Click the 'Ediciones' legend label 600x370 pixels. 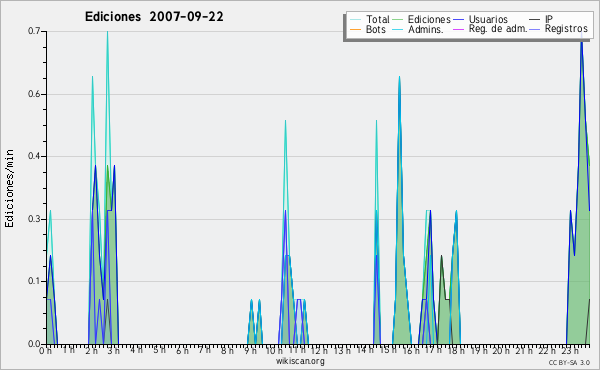[x=429, y=19]
